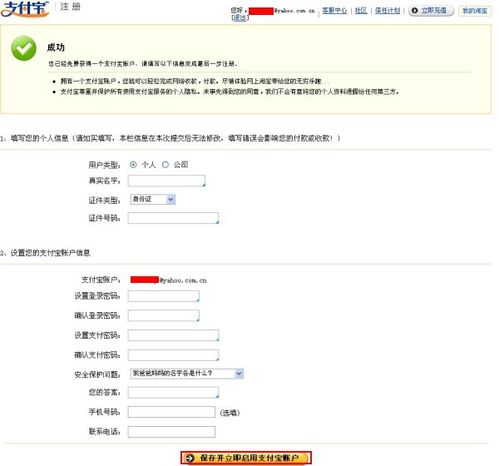This screenshot has height=466, width=499.
Task: Click the 设置支付密码 field
Action: pos(173,335)
